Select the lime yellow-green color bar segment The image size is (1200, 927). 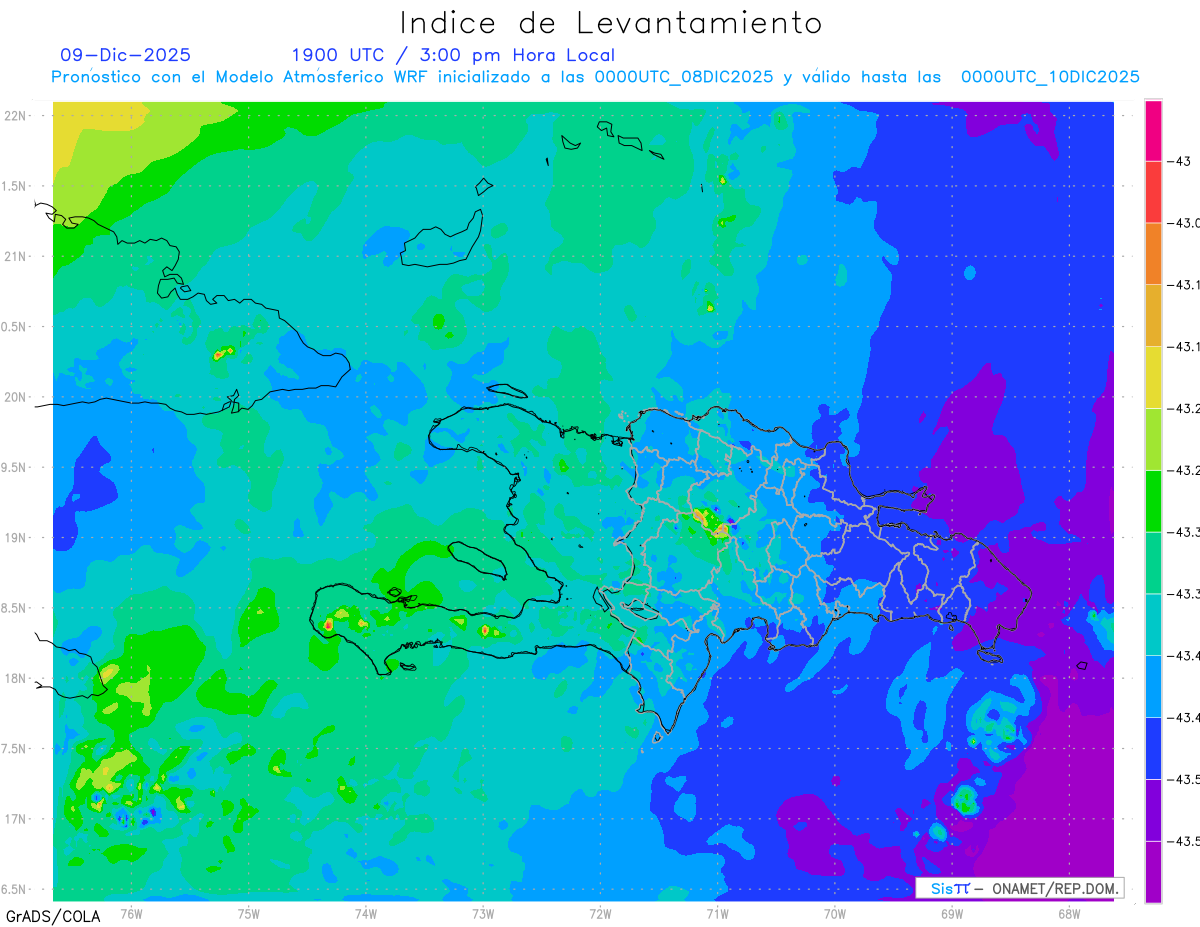[x=1153, y=439]
